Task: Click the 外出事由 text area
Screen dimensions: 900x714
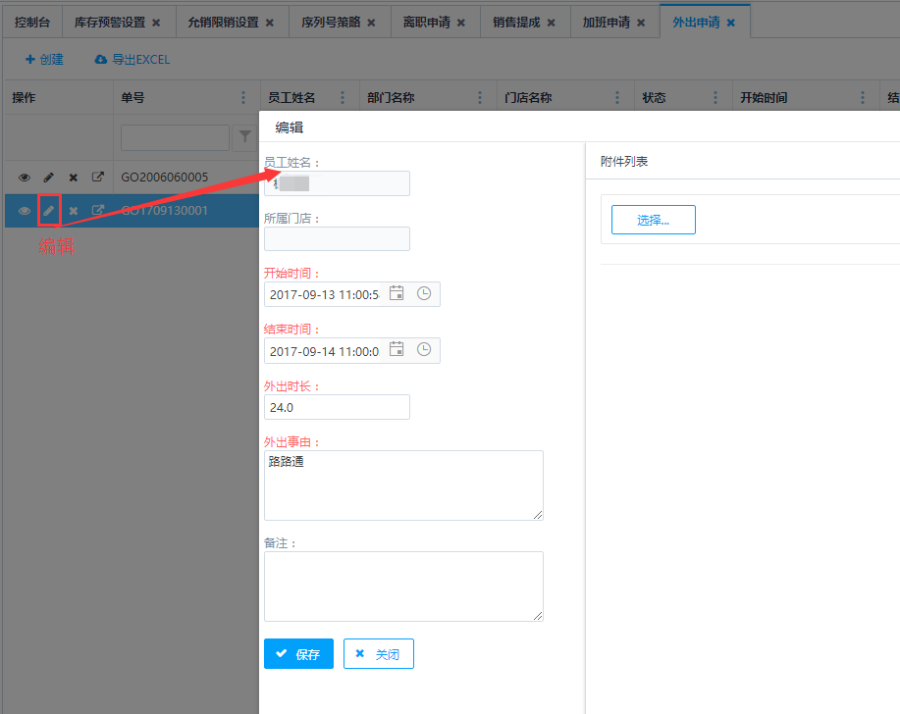Action: (x=403, y=485)
